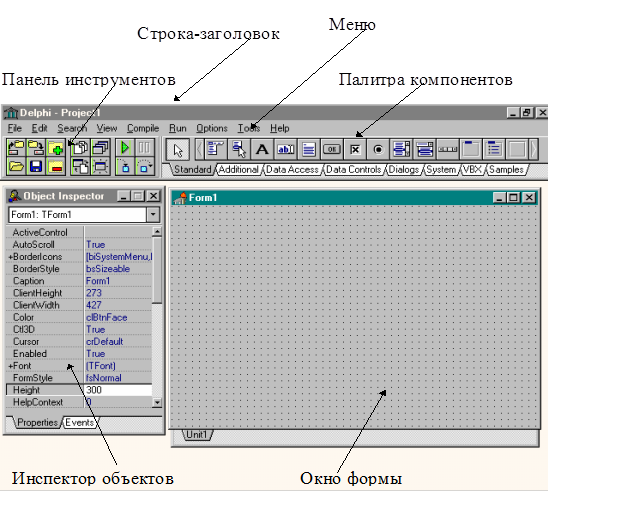Click the Unit1 tab below the form

(197, 435)
